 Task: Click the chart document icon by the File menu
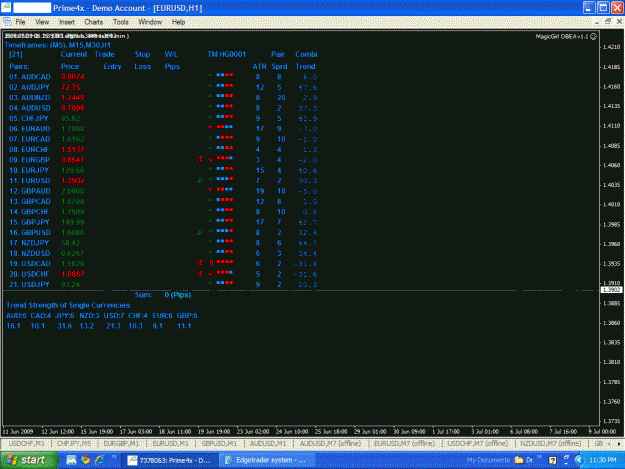click(x=7, y=22)
